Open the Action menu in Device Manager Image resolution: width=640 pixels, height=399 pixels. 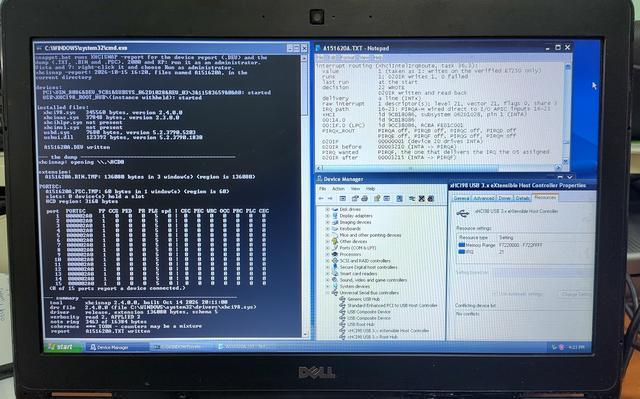point(338,189)
